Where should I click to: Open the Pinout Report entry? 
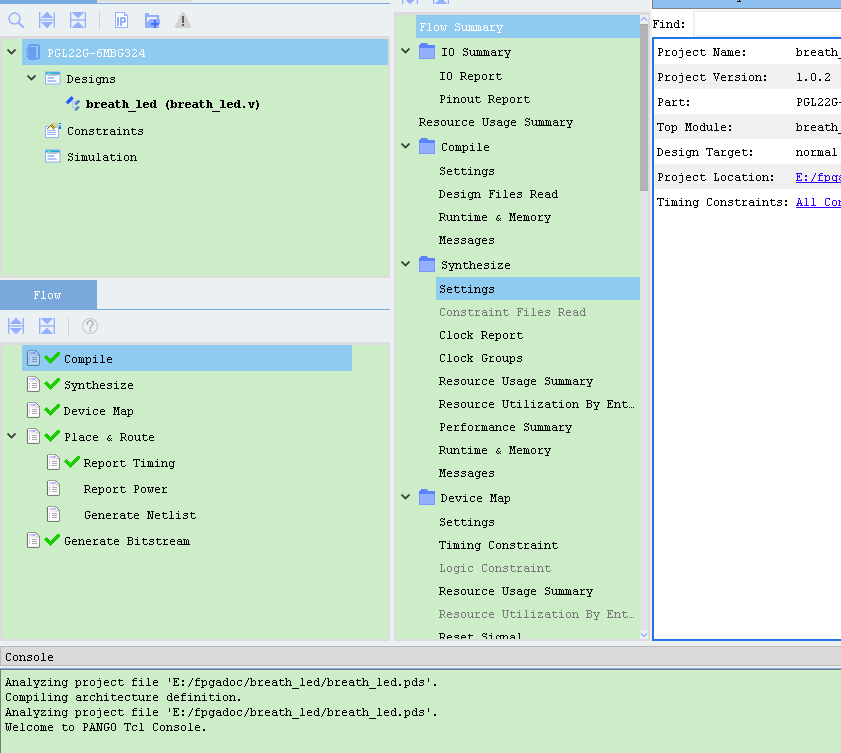[x=484, y=99]
